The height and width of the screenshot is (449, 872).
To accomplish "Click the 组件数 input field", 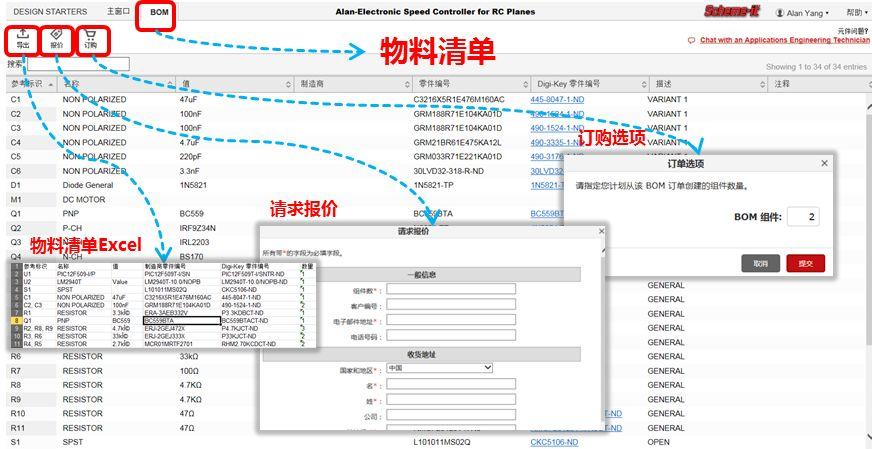I will (x=451, y=289).
